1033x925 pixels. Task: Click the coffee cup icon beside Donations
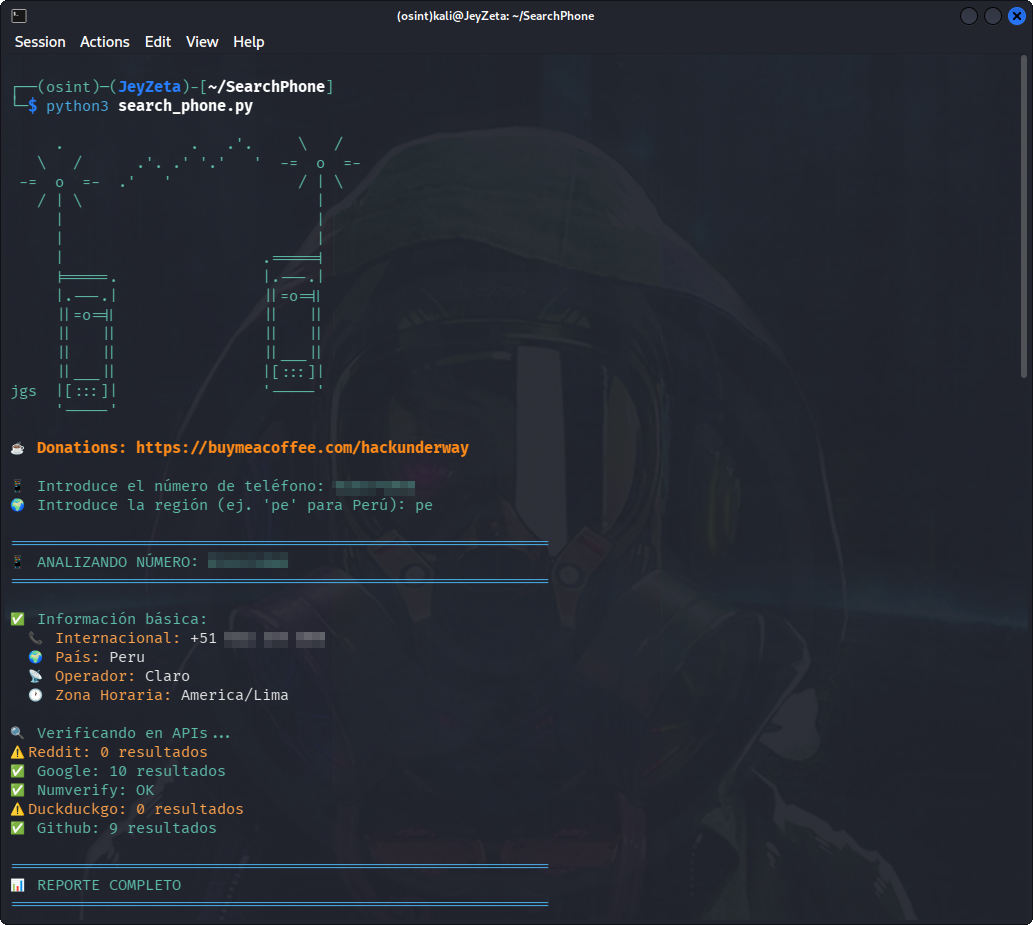[18, 449]
